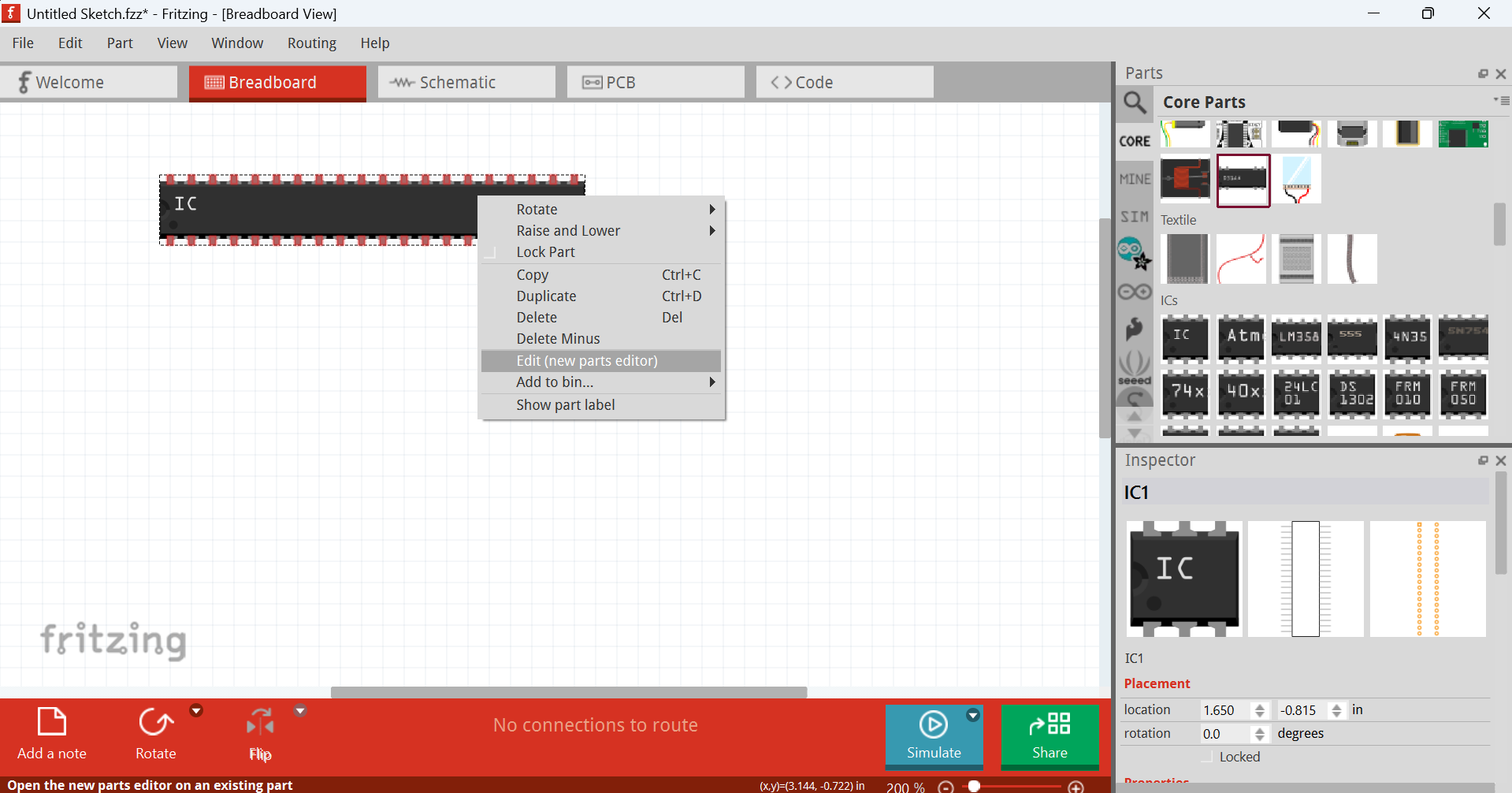This screenshot has height=793, width=1512.
Task: Open the Arduino parts bin
Action: (1135, 292)
